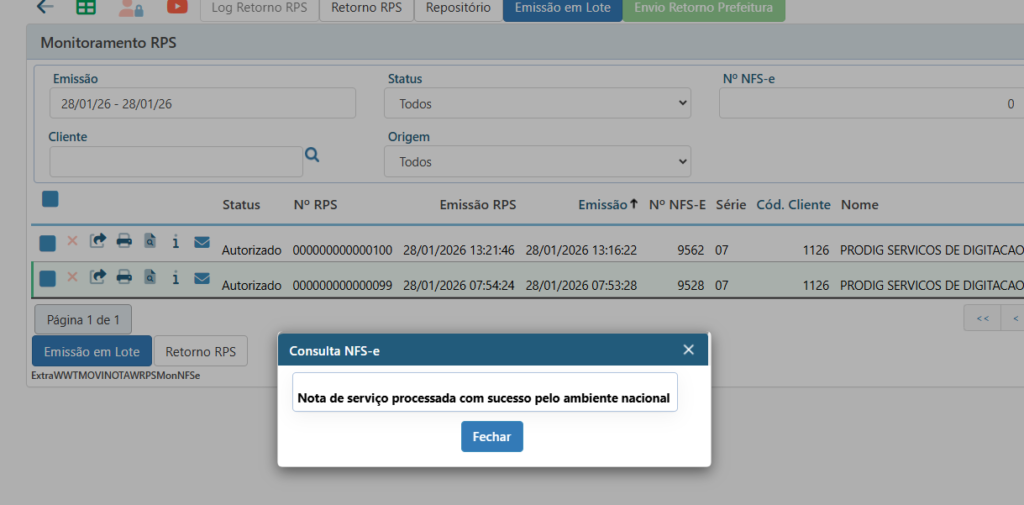Open the red YouTube video icon
This screenshot has height=505, width=1024.
click(x=177, y=7)
